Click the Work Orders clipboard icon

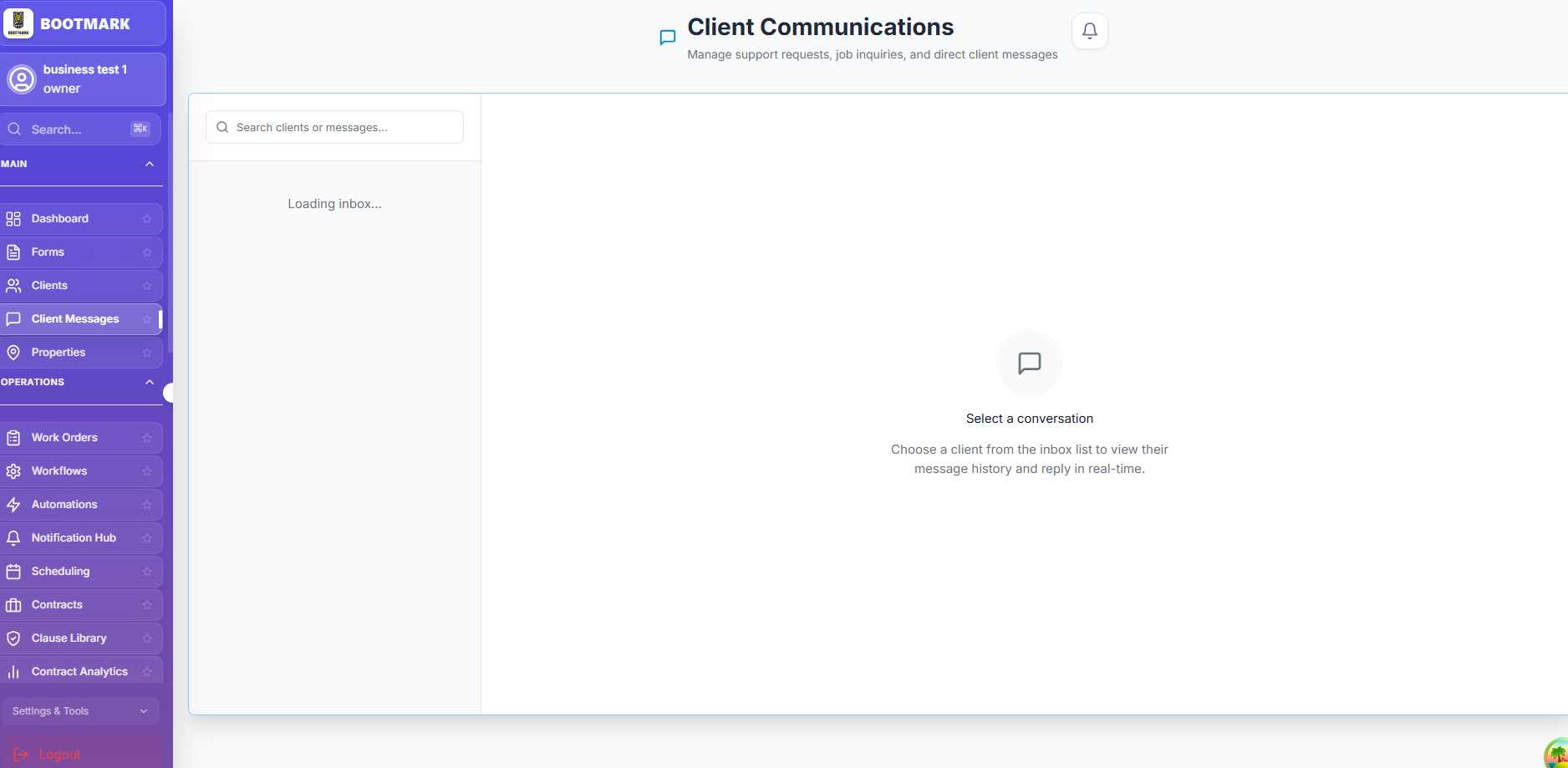coord(13,438)
